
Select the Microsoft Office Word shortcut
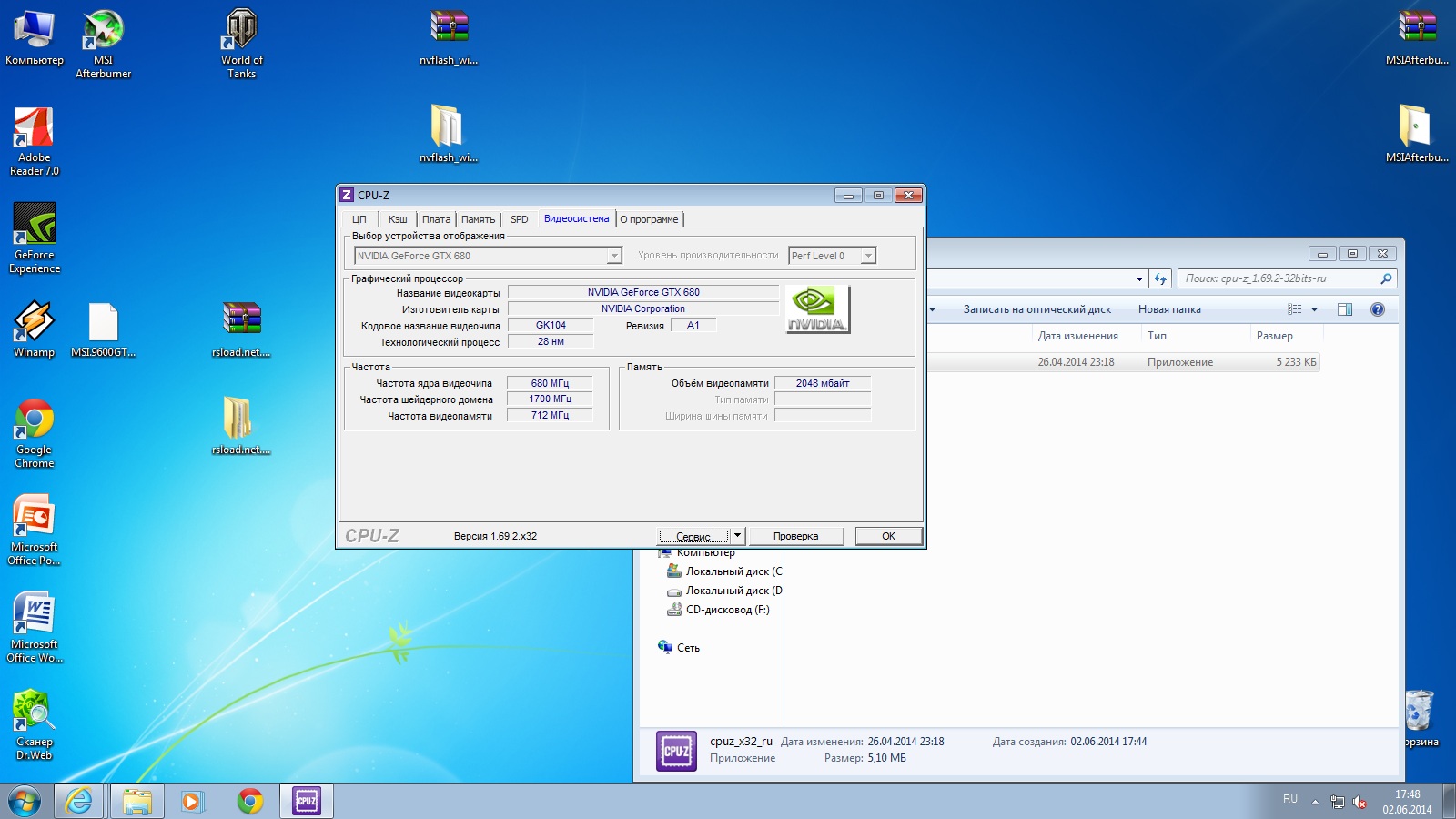[34, 628]
